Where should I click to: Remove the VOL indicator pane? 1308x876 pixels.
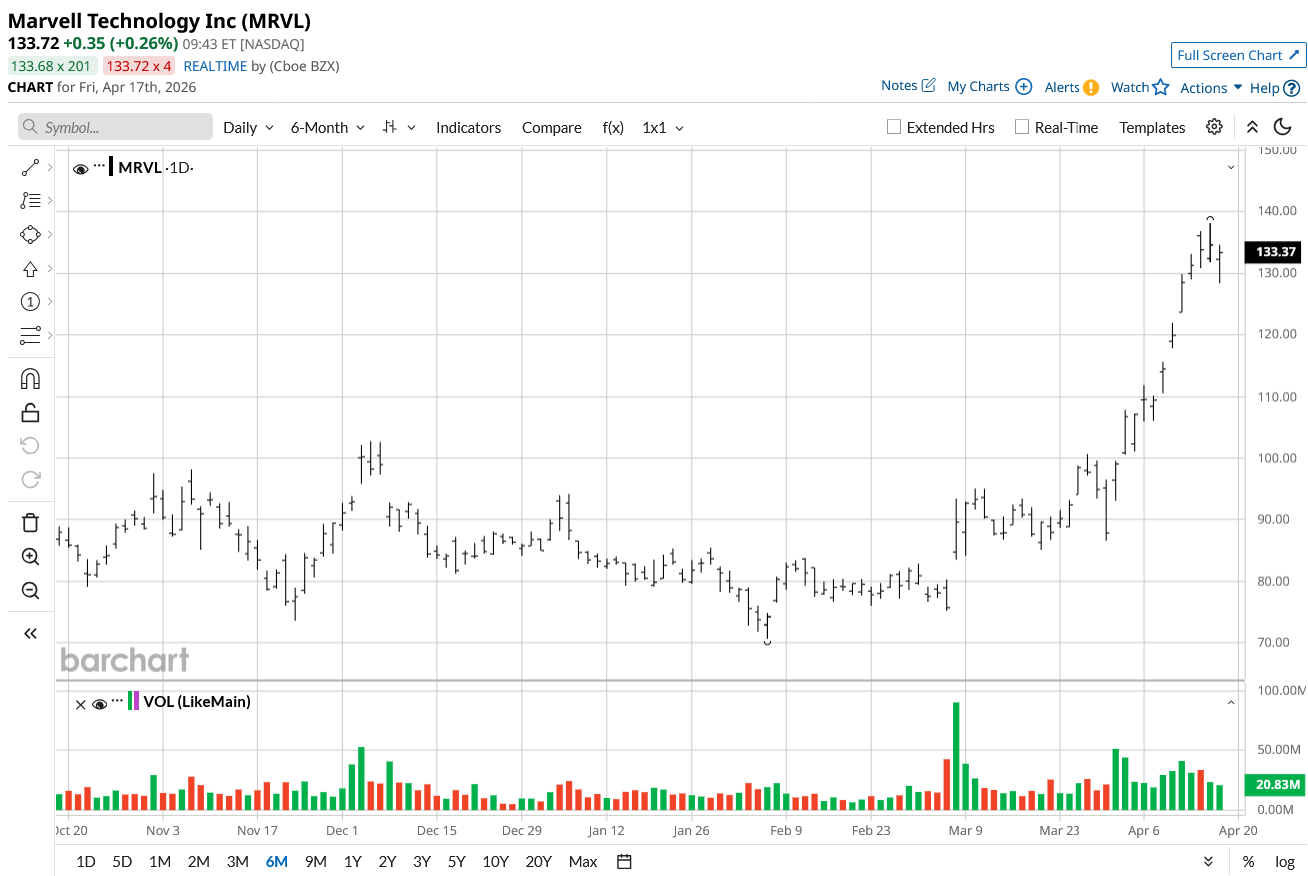coord(80,704)
